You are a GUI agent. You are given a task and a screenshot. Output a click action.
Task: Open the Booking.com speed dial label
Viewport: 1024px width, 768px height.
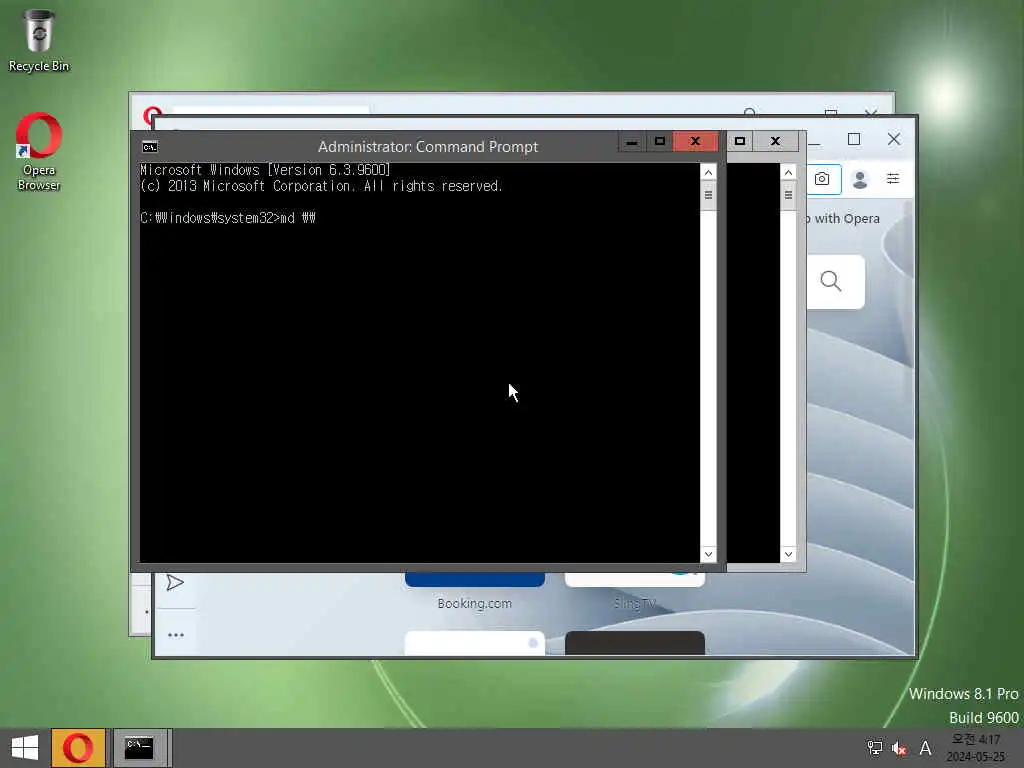click(x=475, y=603)
